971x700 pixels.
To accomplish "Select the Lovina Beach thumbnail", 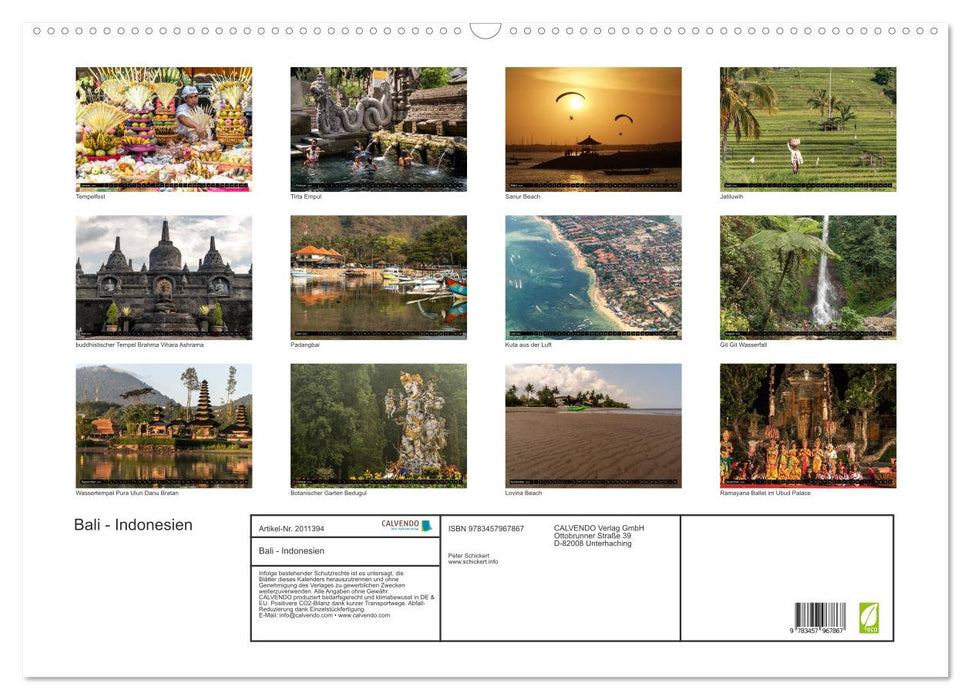I will point(593,425).
